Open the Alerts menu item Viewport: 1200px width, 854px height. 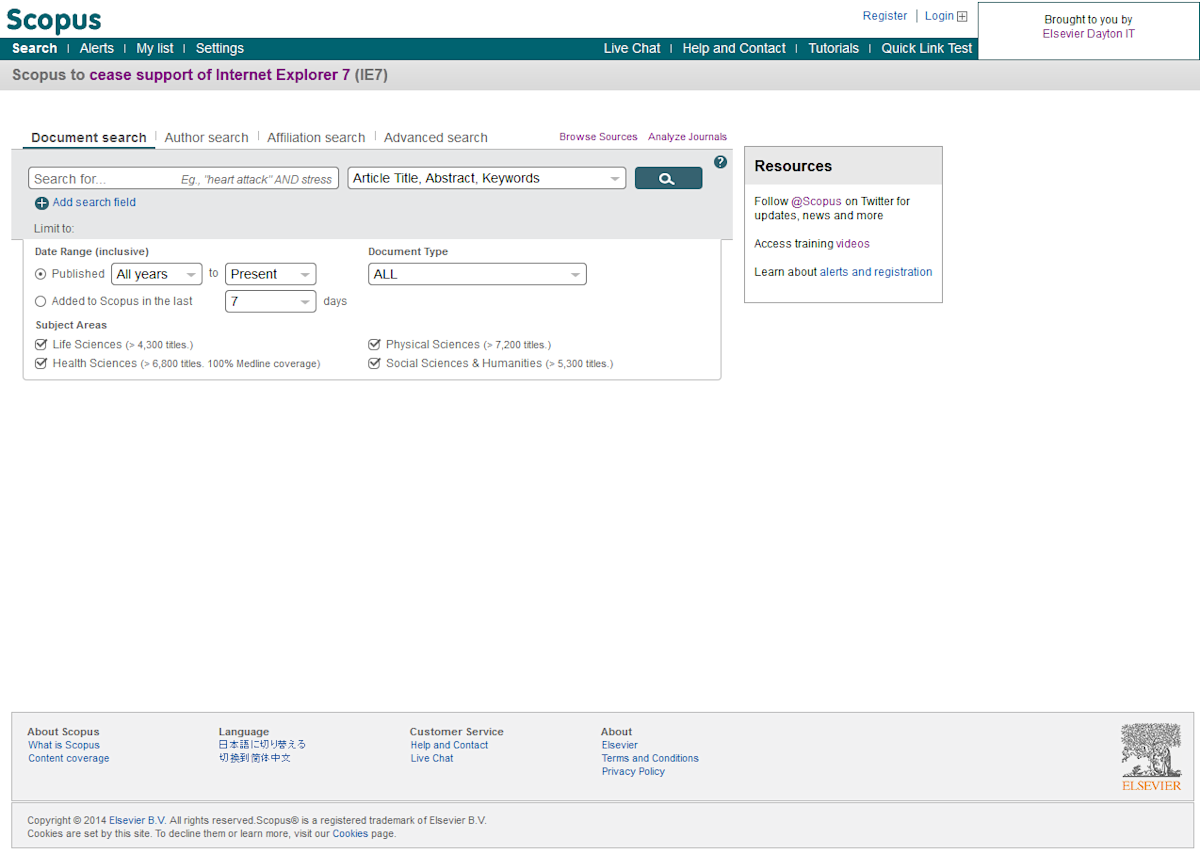96,48
